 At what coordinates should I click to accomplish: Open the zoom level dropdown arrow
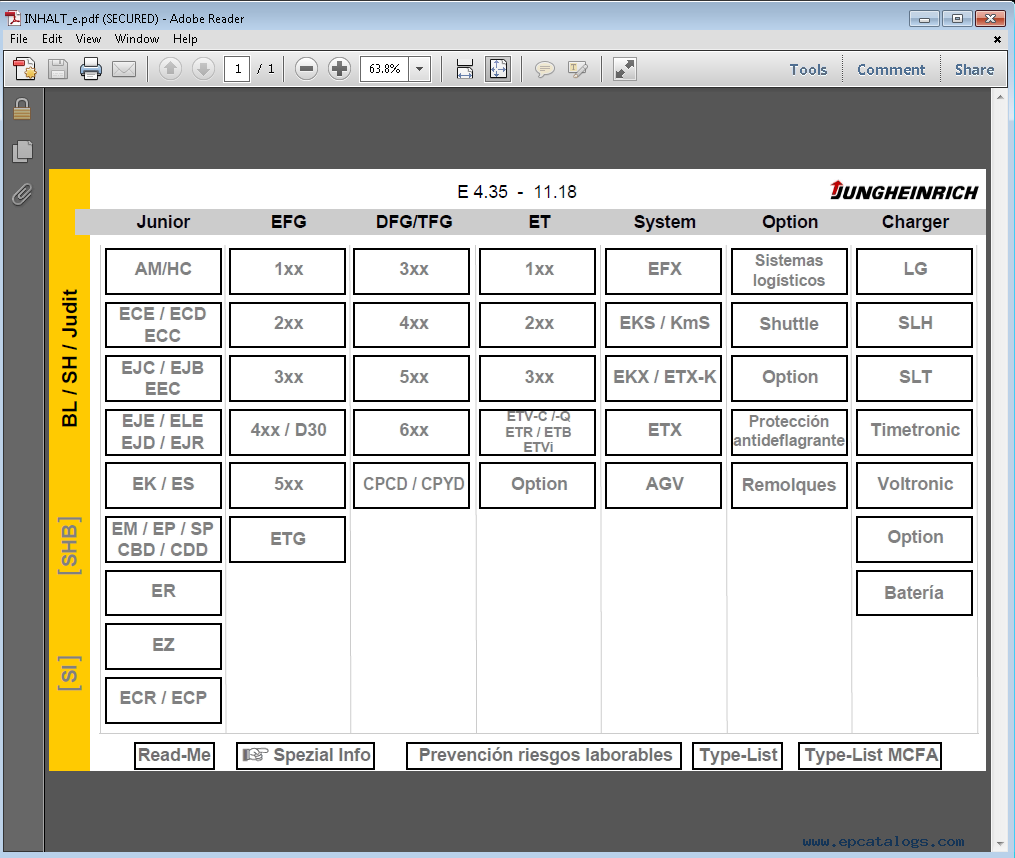pos(419,69)
